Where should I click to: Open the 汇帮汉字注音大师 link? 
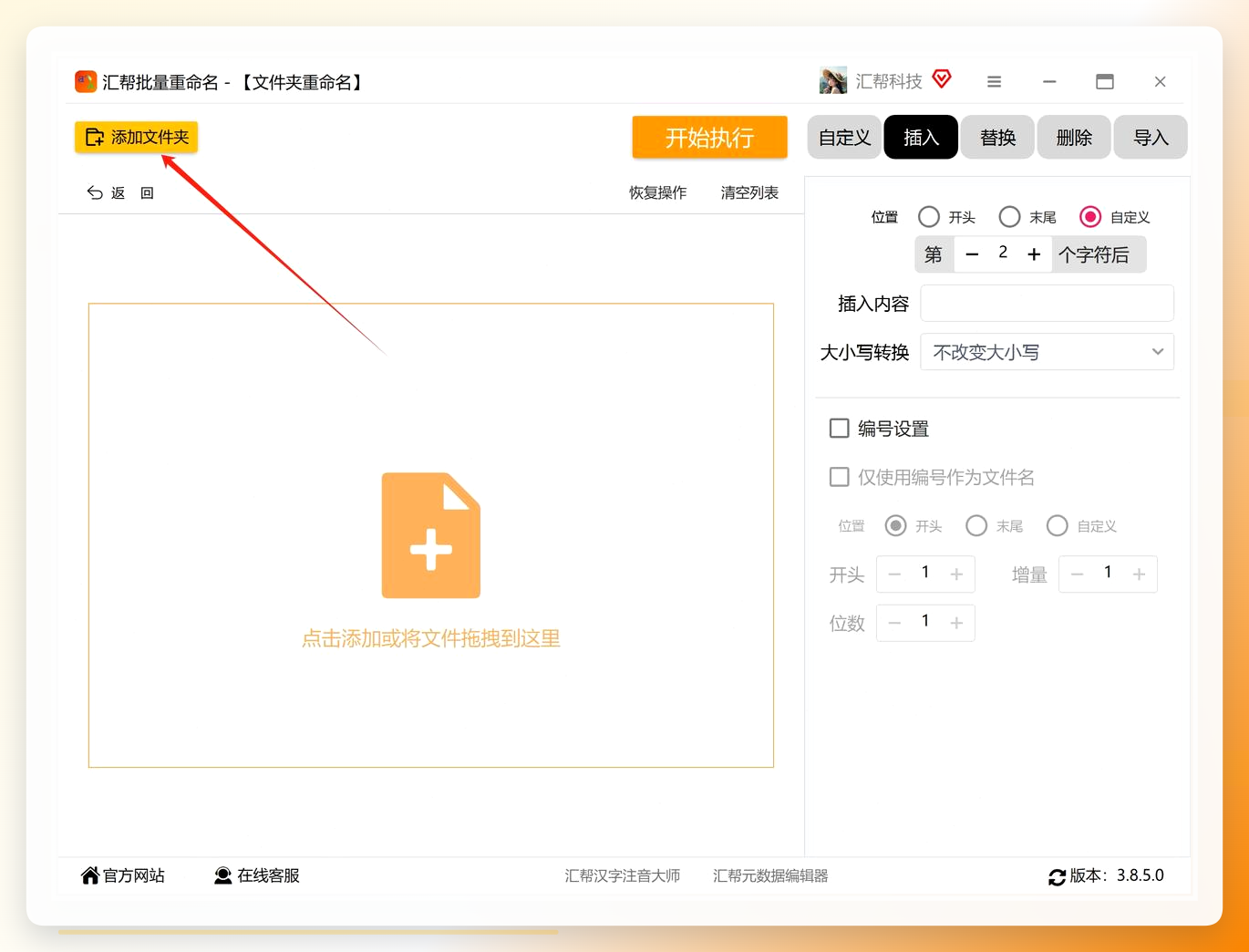click(623, 875)
